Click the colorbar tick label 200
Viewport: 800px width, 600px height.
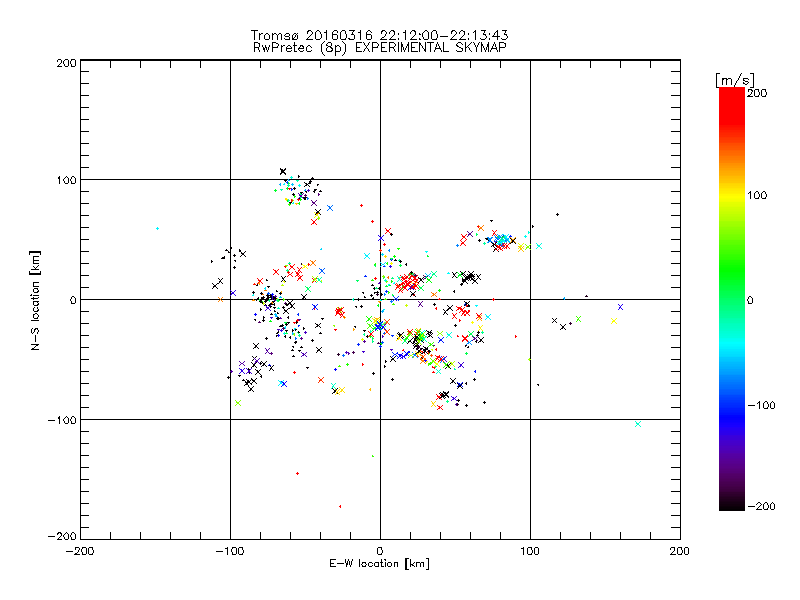point(757,93)
